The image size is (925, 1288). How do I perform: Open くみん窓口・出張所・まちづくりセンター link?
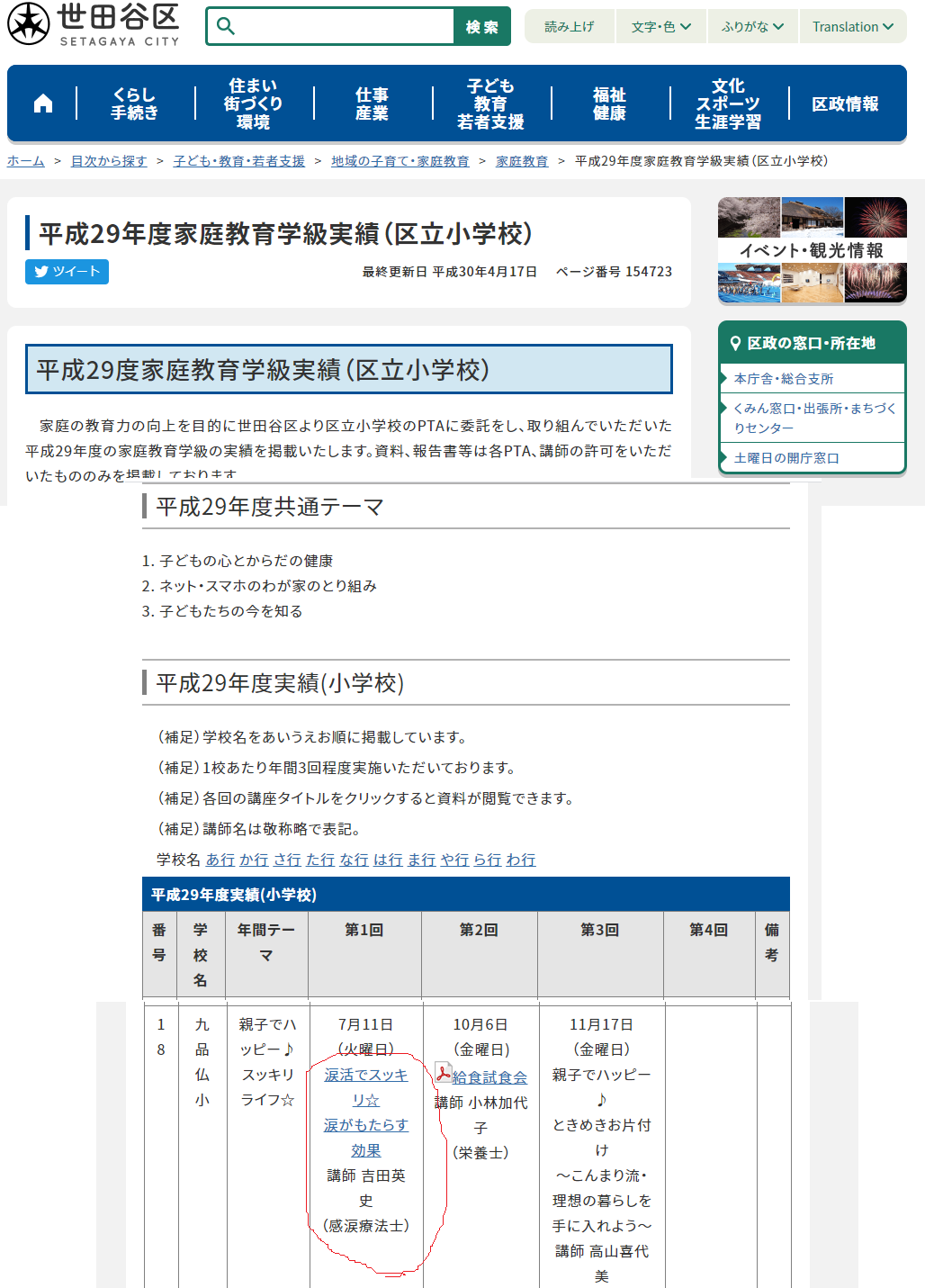tap(814, 419)
